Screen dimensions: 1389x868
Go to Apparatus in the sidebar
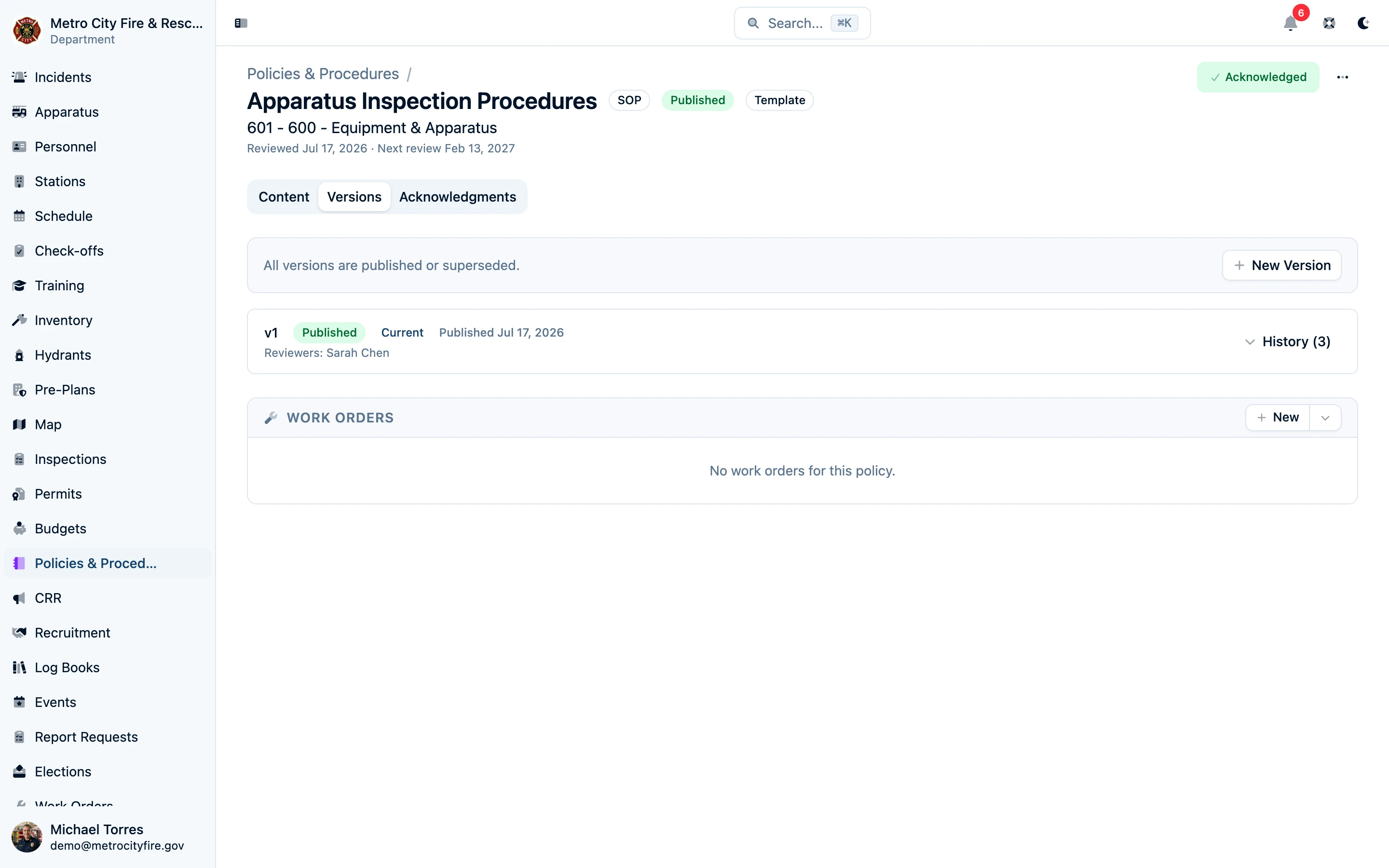108,112
